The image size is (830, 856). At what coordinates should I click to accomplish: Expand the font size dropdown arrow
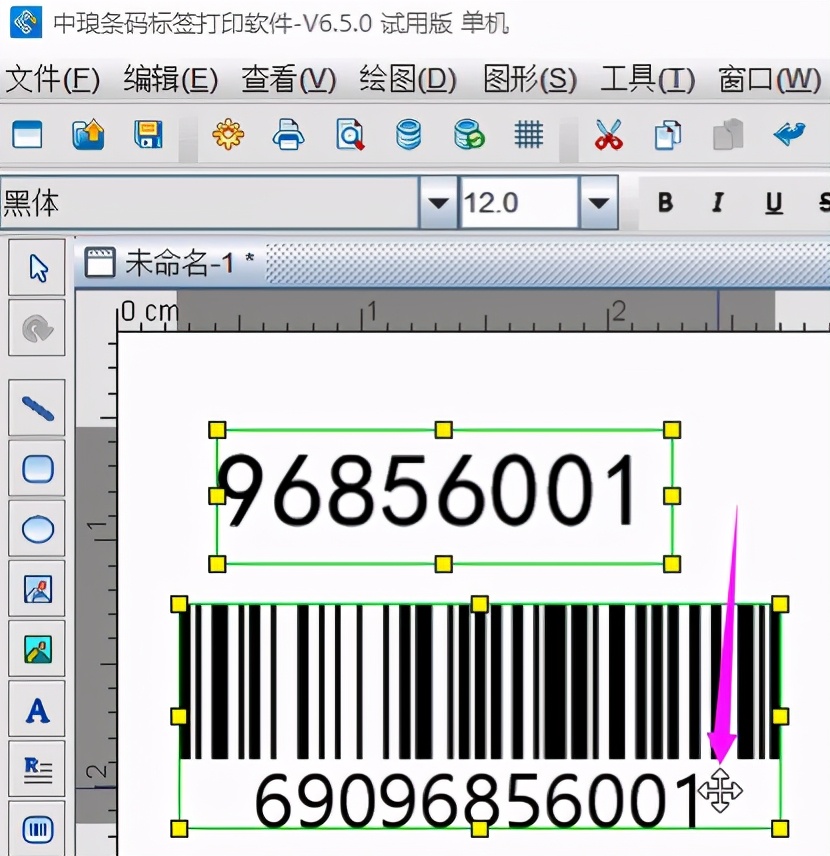[x=599, y=203]
